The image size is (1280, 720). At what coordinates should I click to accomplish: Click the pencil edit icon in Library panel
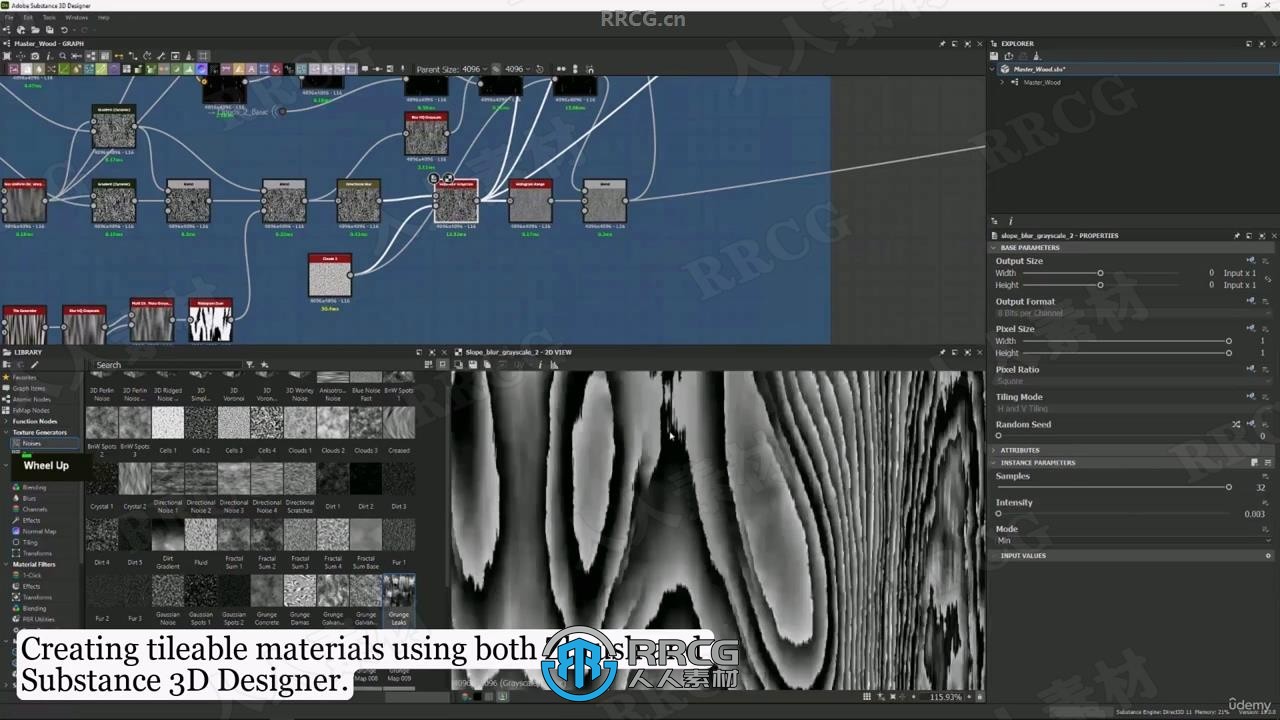pos(34,365)
